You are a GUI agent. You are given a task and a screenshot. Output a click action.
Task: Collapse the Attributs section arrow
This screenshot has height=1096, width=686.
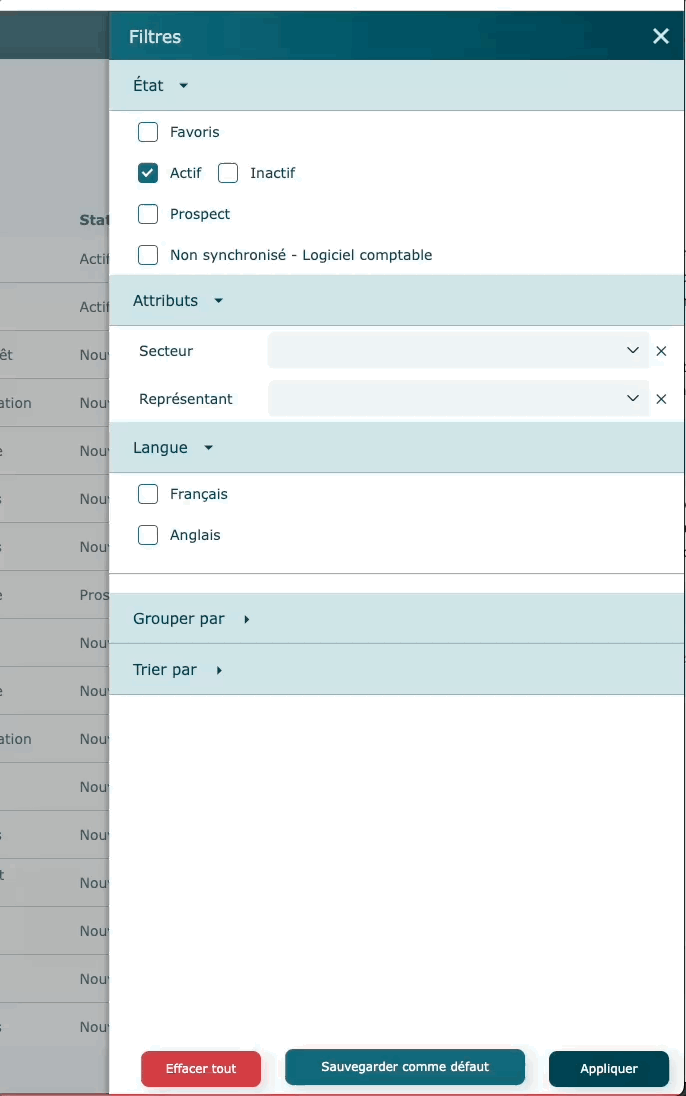point(218,301)
